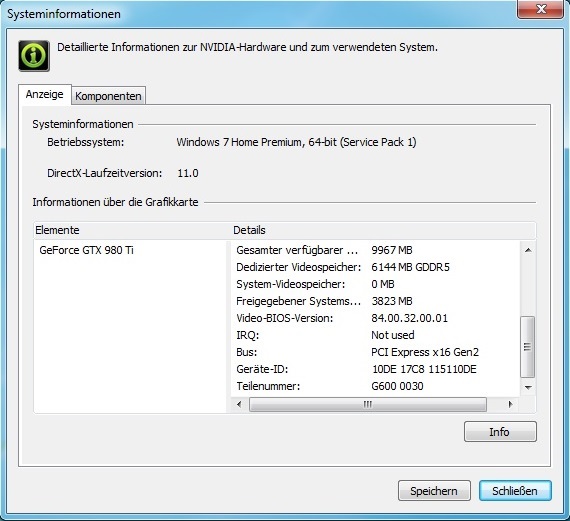The width and height of the screenshot is (570, 521).
Task: Select the Geräte-ID row
Action: point(376,369)
